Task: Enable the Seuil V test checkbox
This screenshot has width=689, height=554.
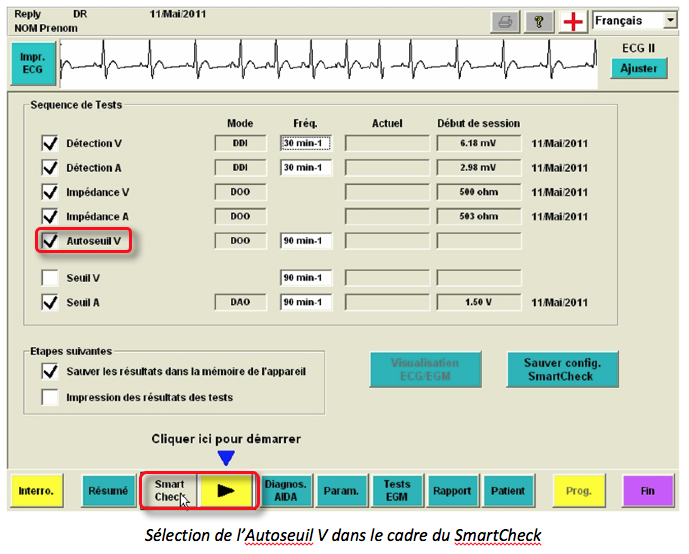Action: pos(50,277)
